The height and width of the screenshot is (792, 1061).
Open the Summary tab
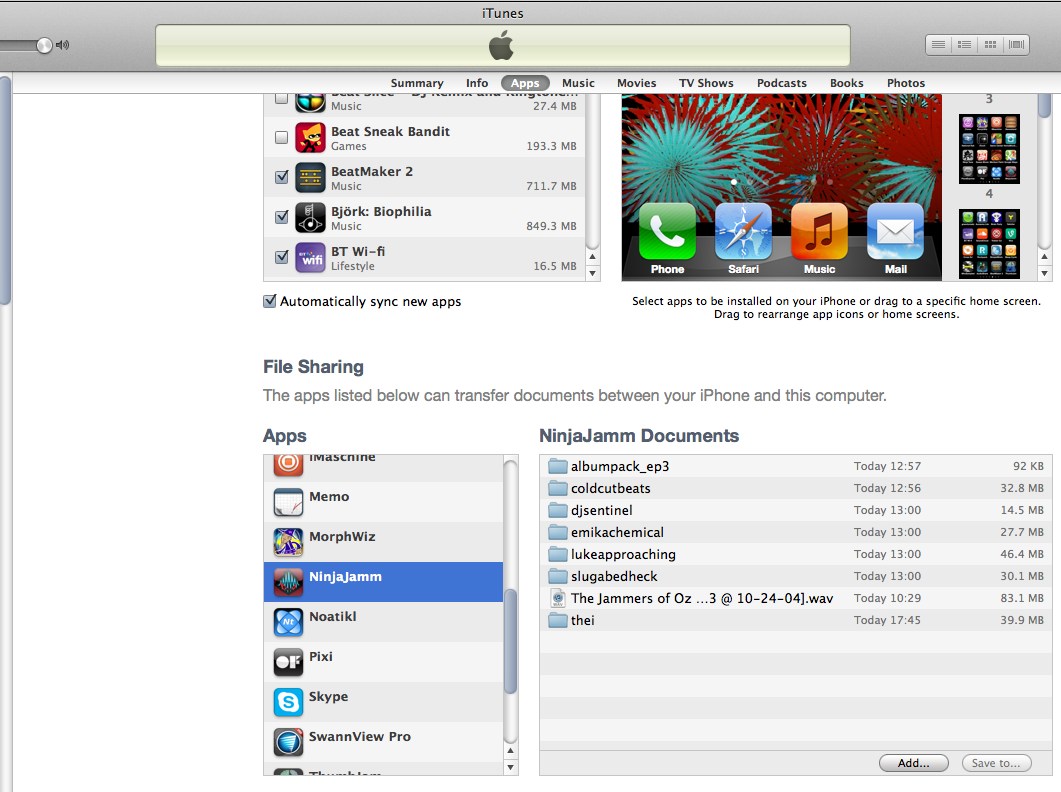tap(417, 83)
